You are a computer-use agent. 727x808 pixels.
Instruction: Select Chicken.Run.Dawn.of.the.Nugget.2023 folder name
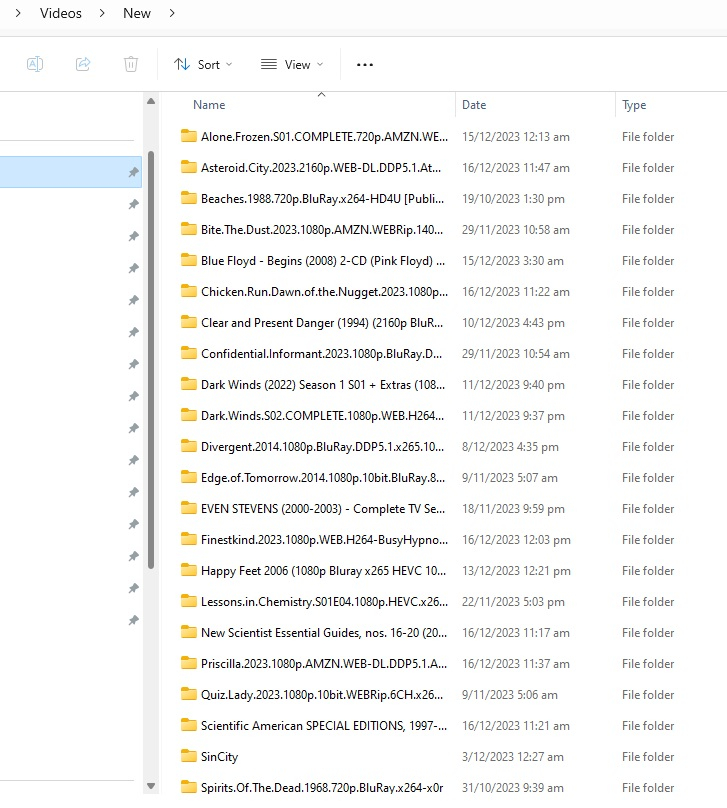[x=325, y=292]
